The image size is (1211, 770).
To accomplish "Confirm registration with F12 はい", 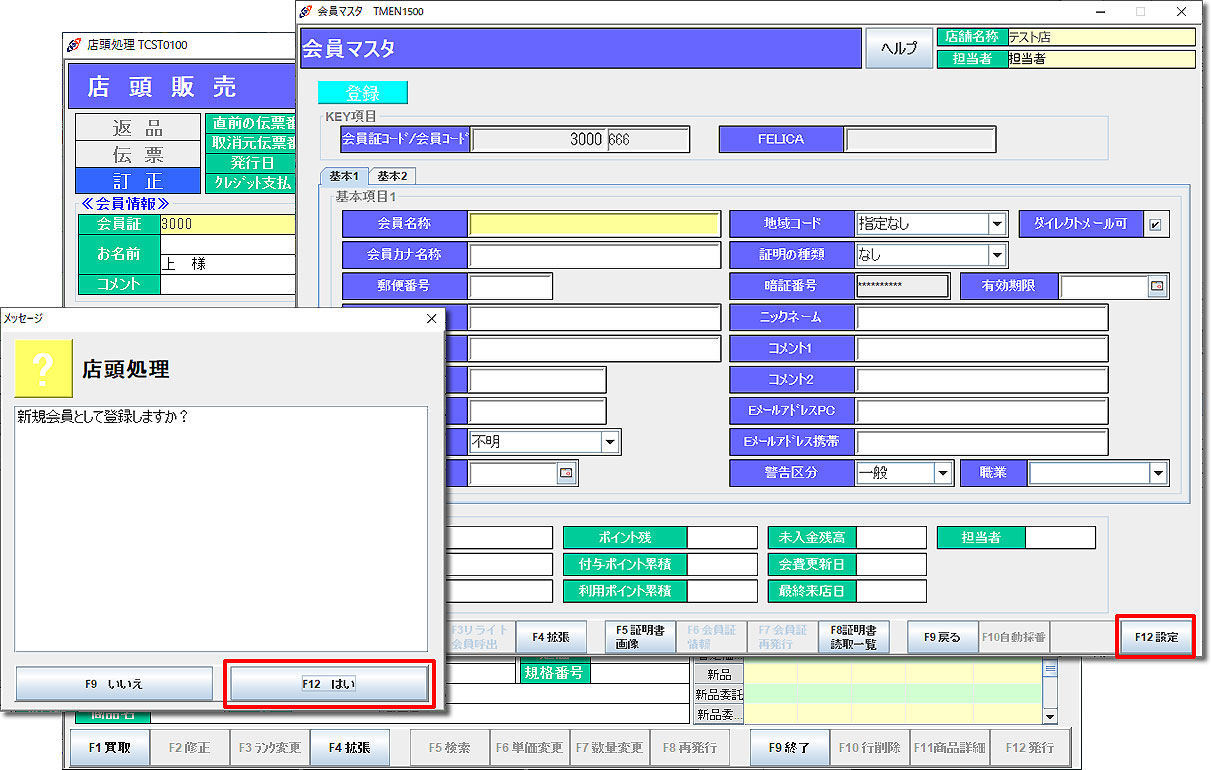I will [x=329, y=684].
